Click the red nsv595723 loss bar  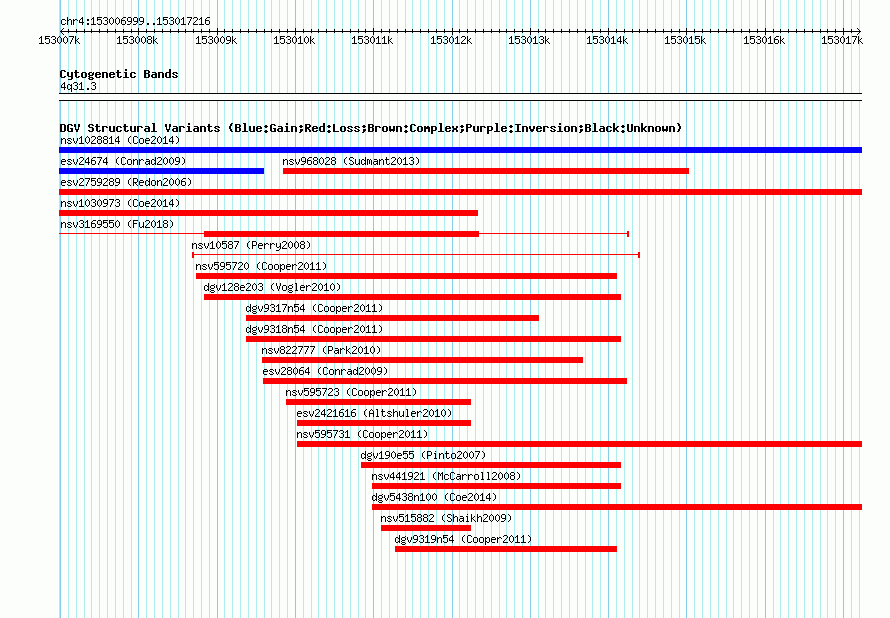click(x=379, y=402)
